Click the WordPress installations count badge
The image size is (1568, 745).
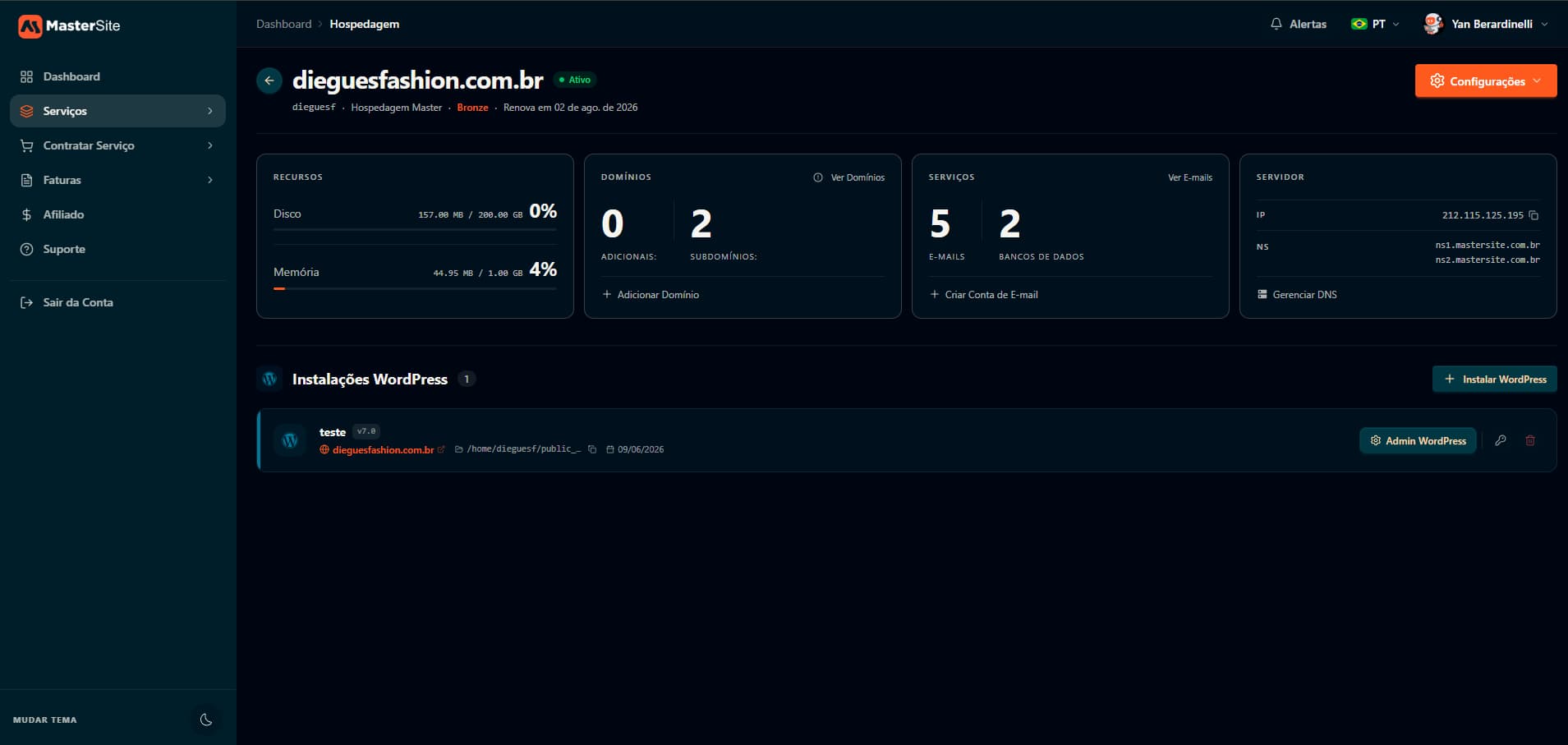point(467,379)
